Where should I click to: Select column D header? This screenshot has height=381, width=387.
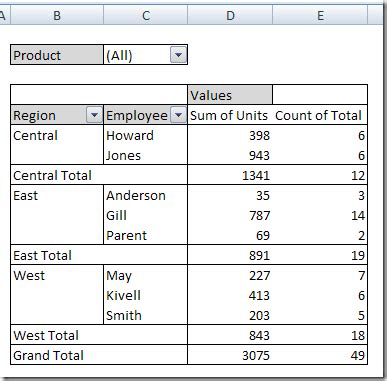click(230, 15)
